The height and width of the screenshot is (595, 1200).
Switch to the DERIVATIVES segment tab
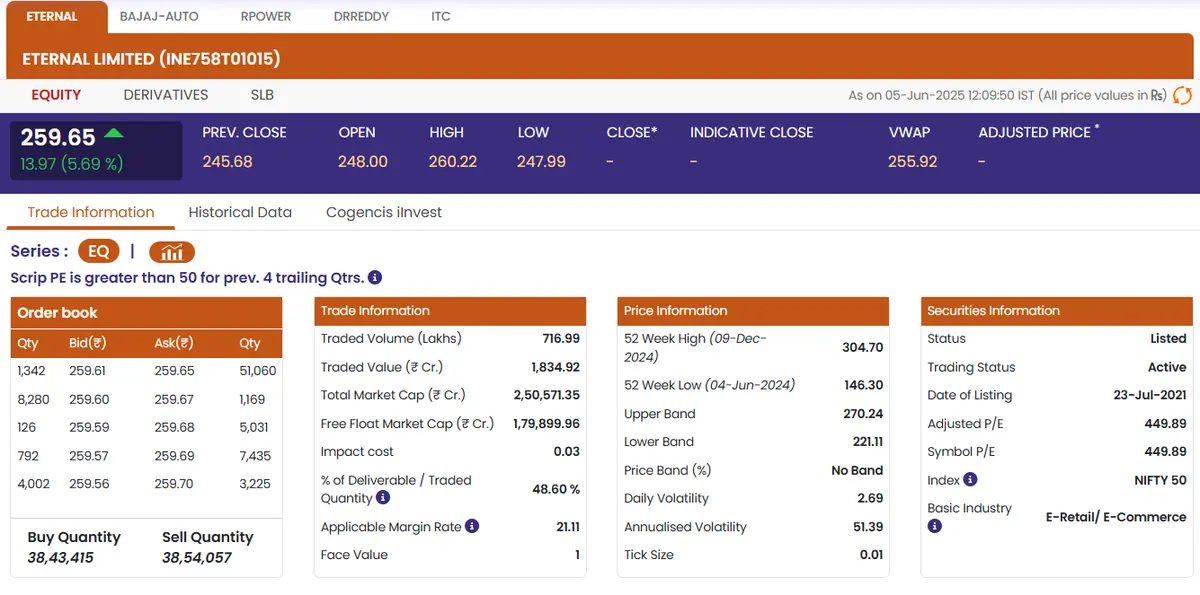(166, 95)
